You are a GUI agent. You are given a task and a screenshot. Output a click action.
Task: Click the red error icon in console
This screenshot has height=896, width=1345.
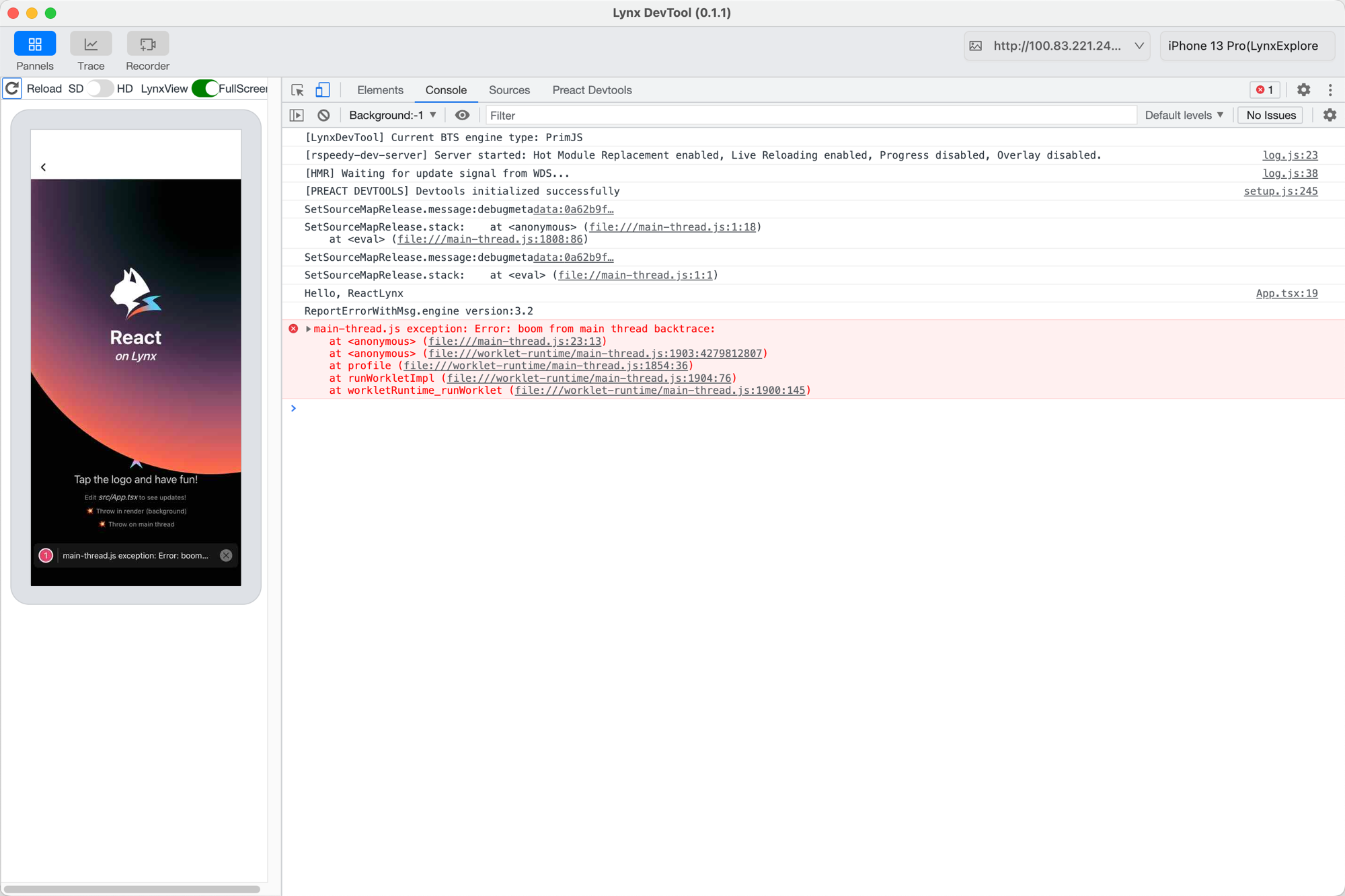294,329
